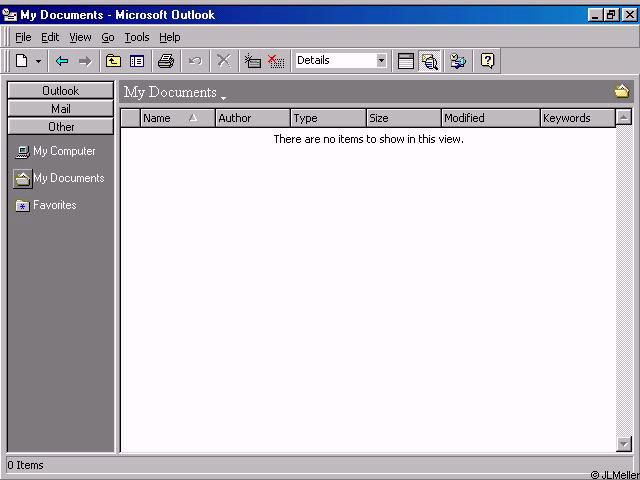Screen dimensions: 640x480
Task: Click the scrollbar up arrow
Action: pos(624,118)
